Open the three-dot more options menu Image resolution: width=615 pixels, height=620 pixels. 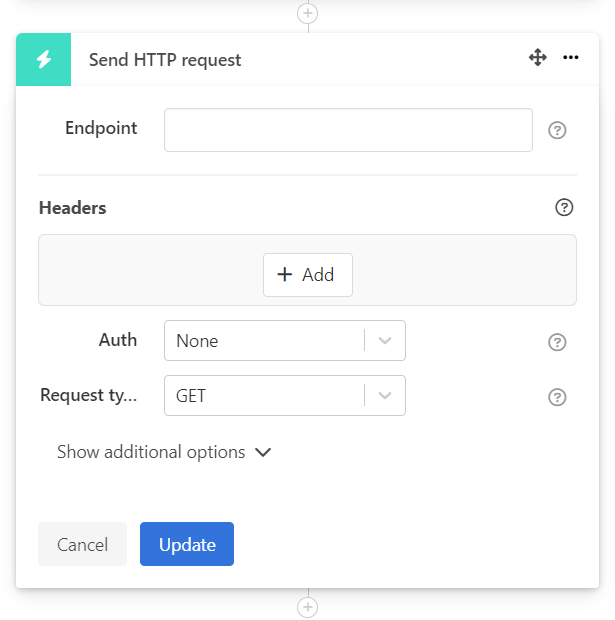pyautogui.click(x=571, y=58)
